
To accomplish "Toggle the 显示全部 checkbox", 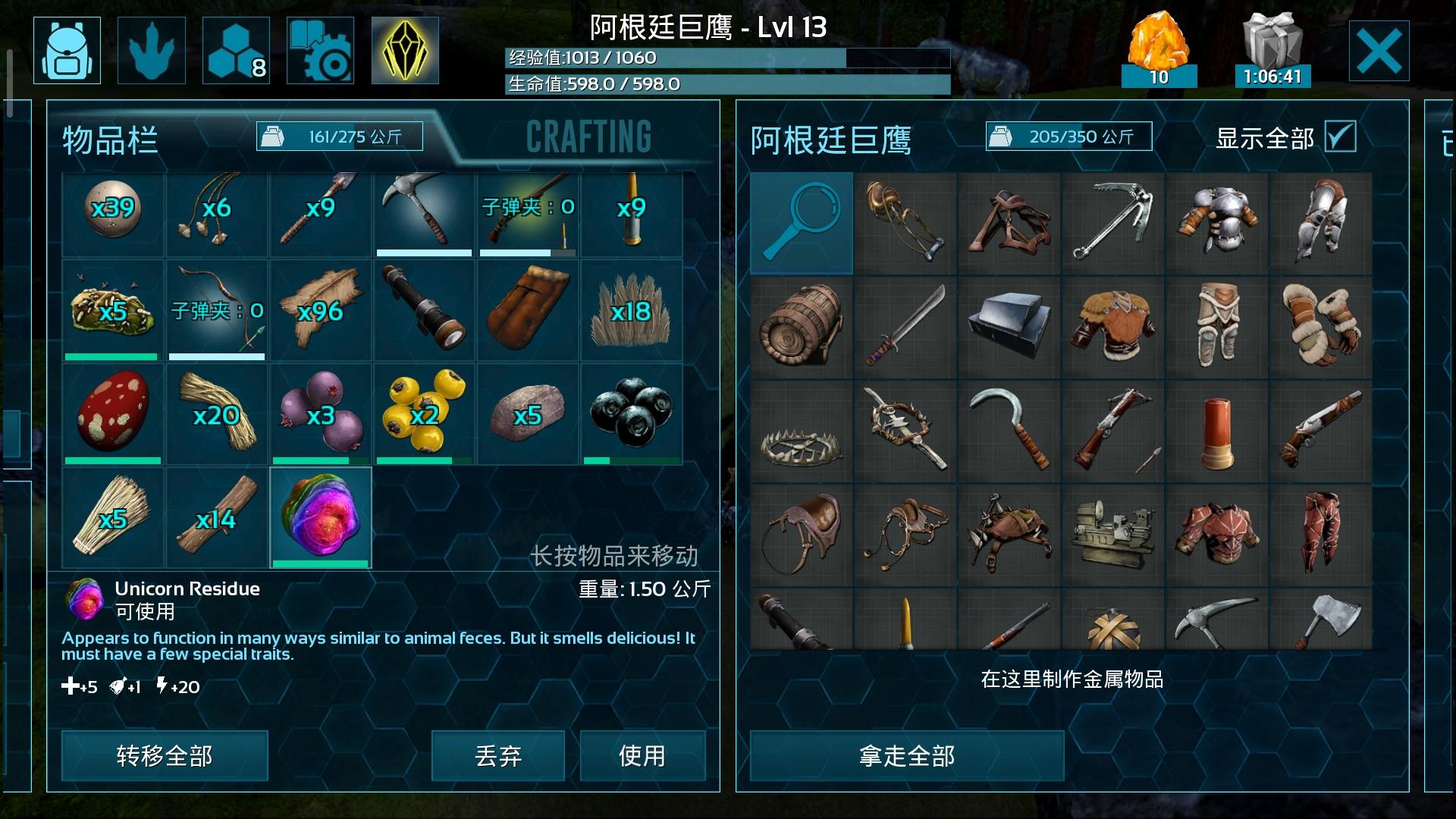I will pos(1340,137).
